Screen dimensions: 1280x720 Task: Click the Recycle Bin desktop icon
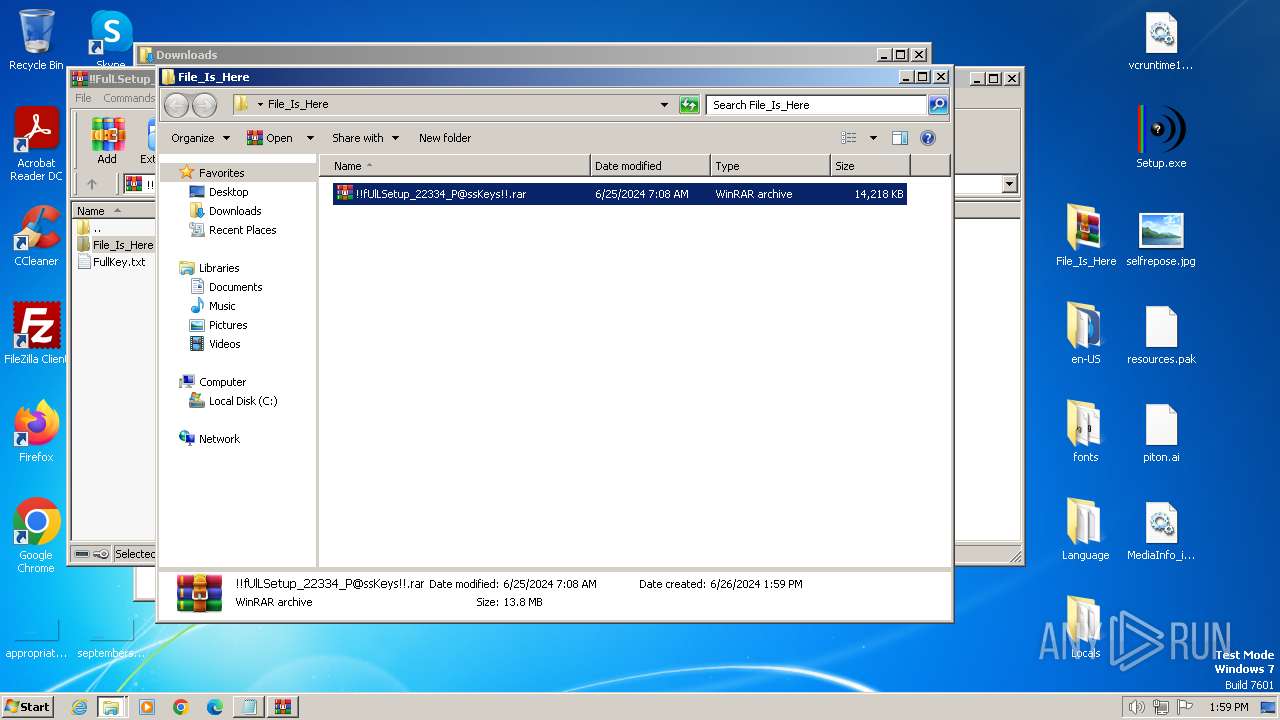coord(36,40)
